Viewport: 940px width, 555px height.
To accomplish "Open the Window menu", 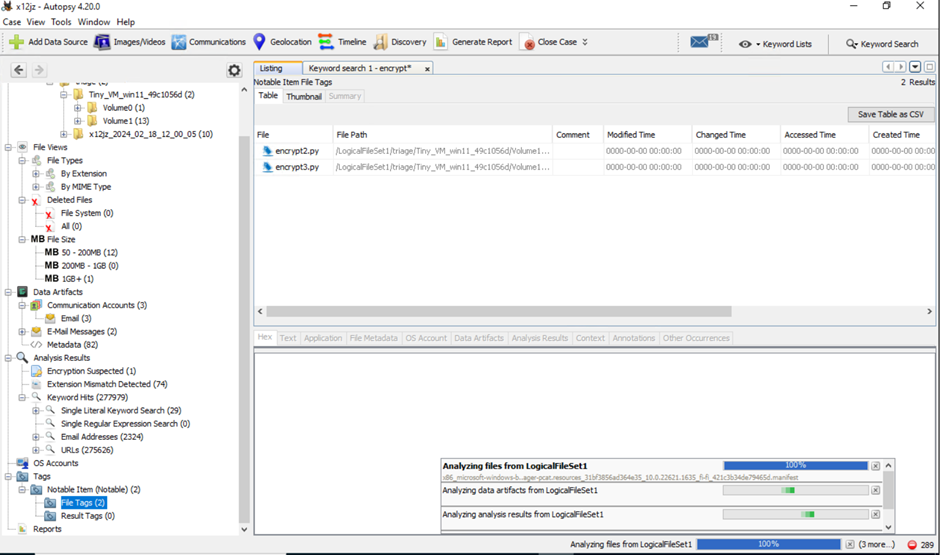I will click(94, 22).
